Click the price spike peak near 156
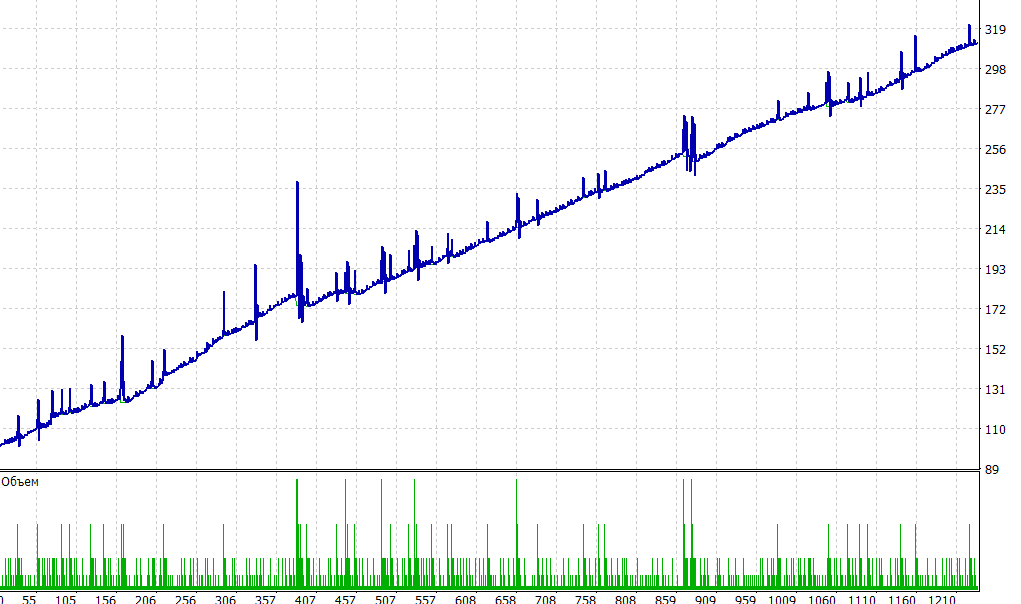 (x=122, y=338)
